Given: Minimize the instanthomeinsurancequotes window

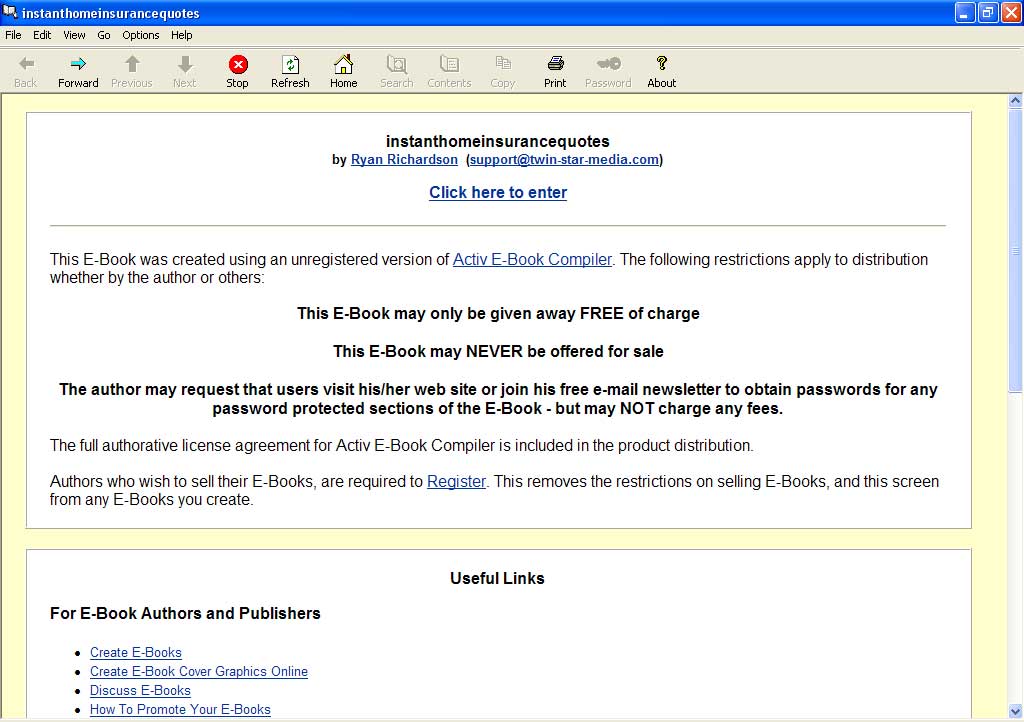Looking at the screenshot, I should (965, 12).
